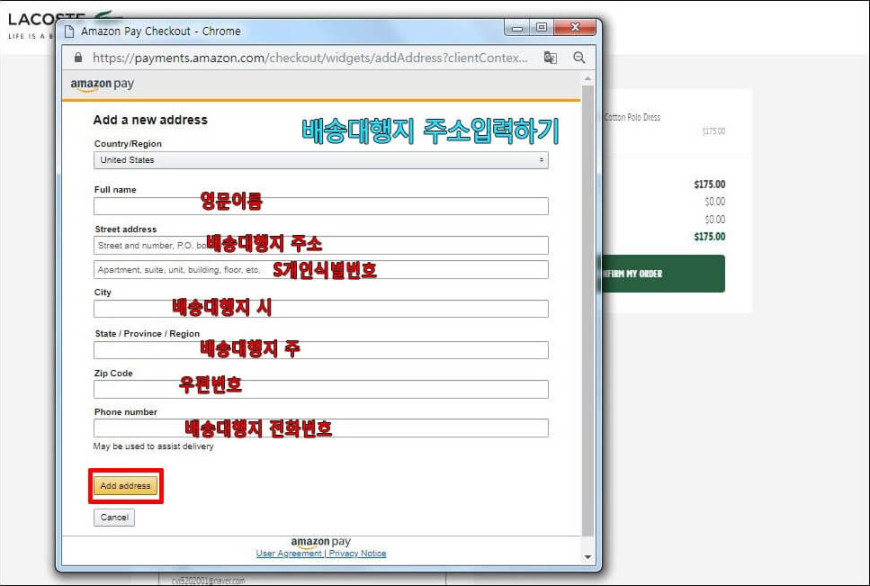
Task: Click the popup's vertical scrollbar
Action: (588, 311)
